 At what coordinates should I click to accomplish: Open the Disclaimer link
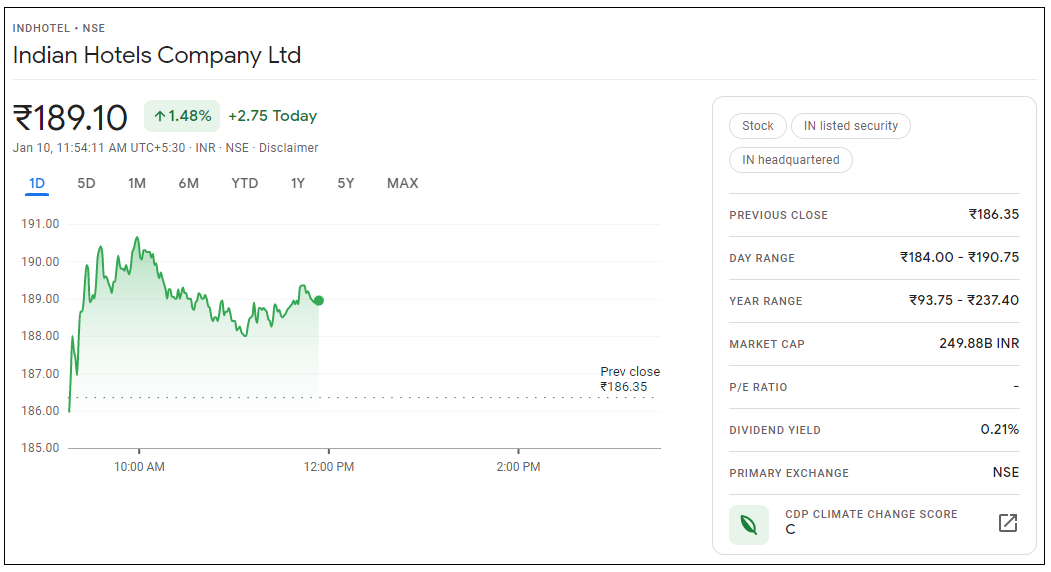[x=288, y=148]
